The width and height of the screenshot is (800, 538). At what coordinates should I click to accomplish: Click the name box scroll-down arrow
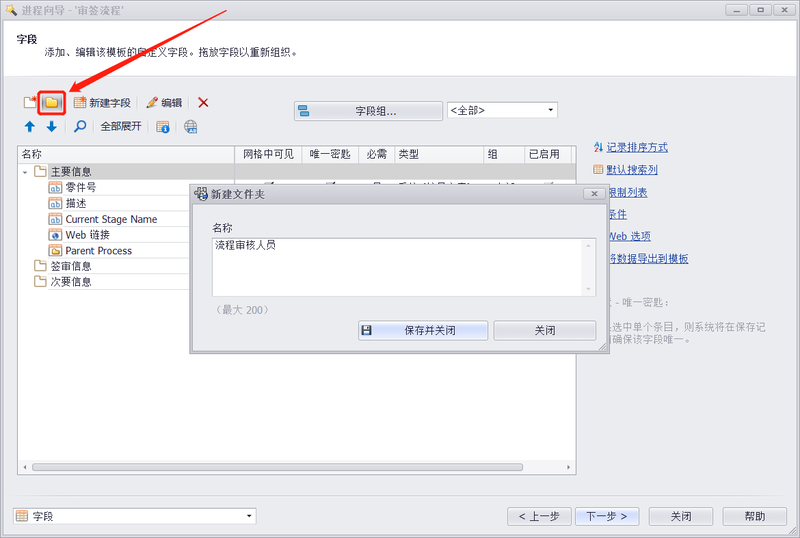click(x=589, y=289)
